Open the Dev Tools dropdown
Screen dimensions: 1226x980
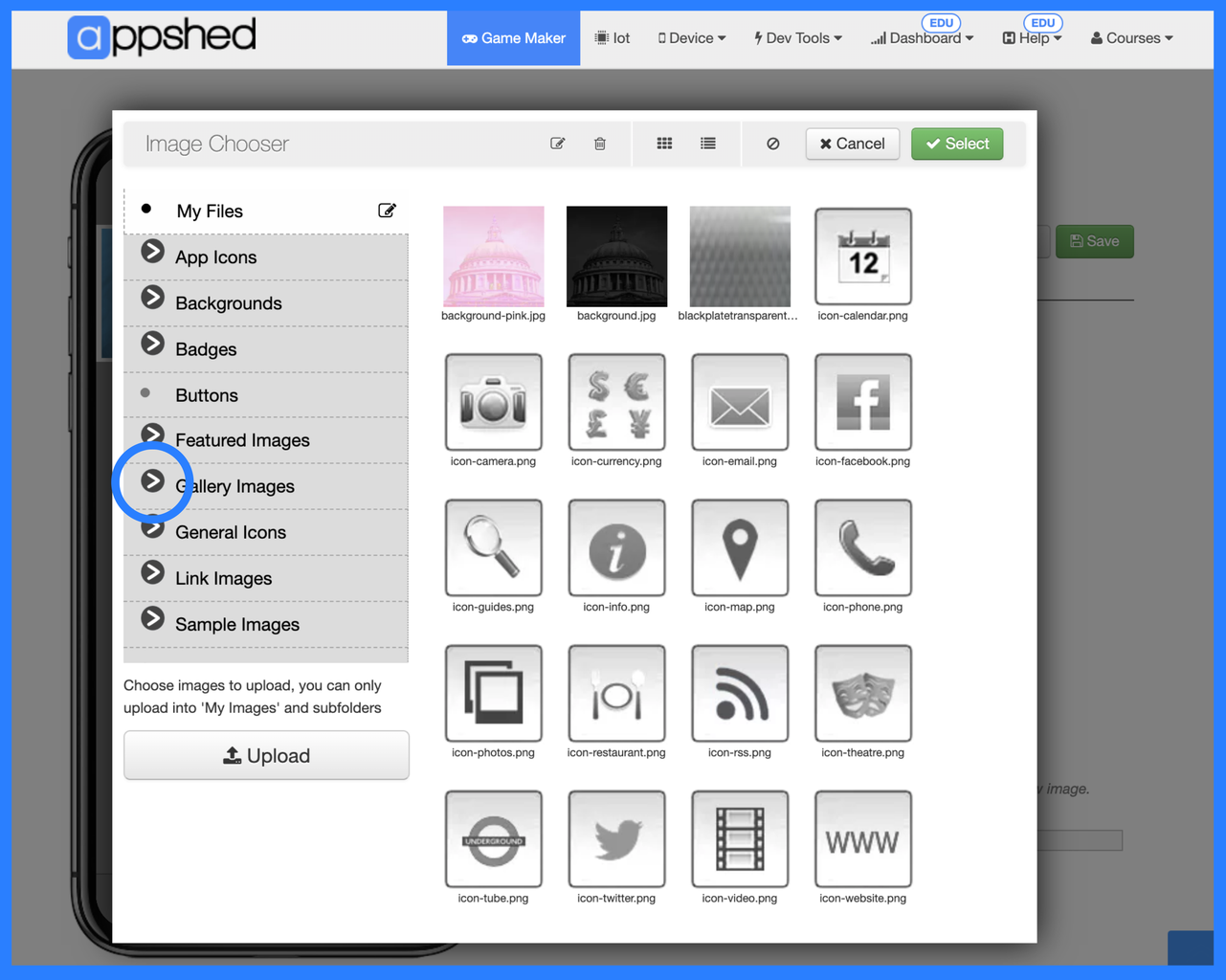click(797, 38)
